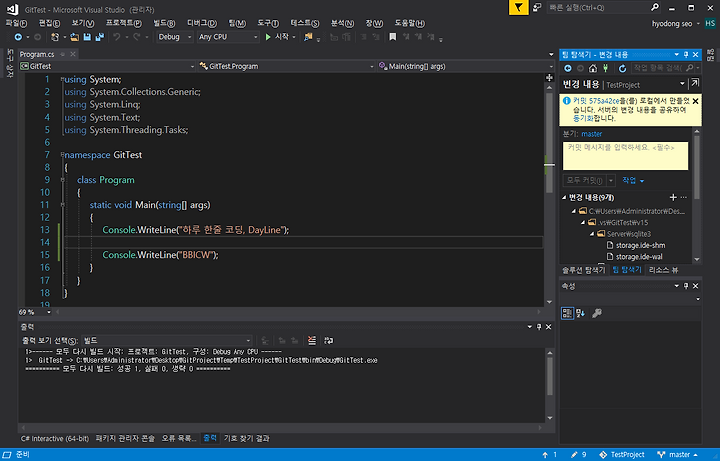Viewport: 720px width, 461px height.
Task: Collapse the changes list group
Action: [x=564, y=197]
